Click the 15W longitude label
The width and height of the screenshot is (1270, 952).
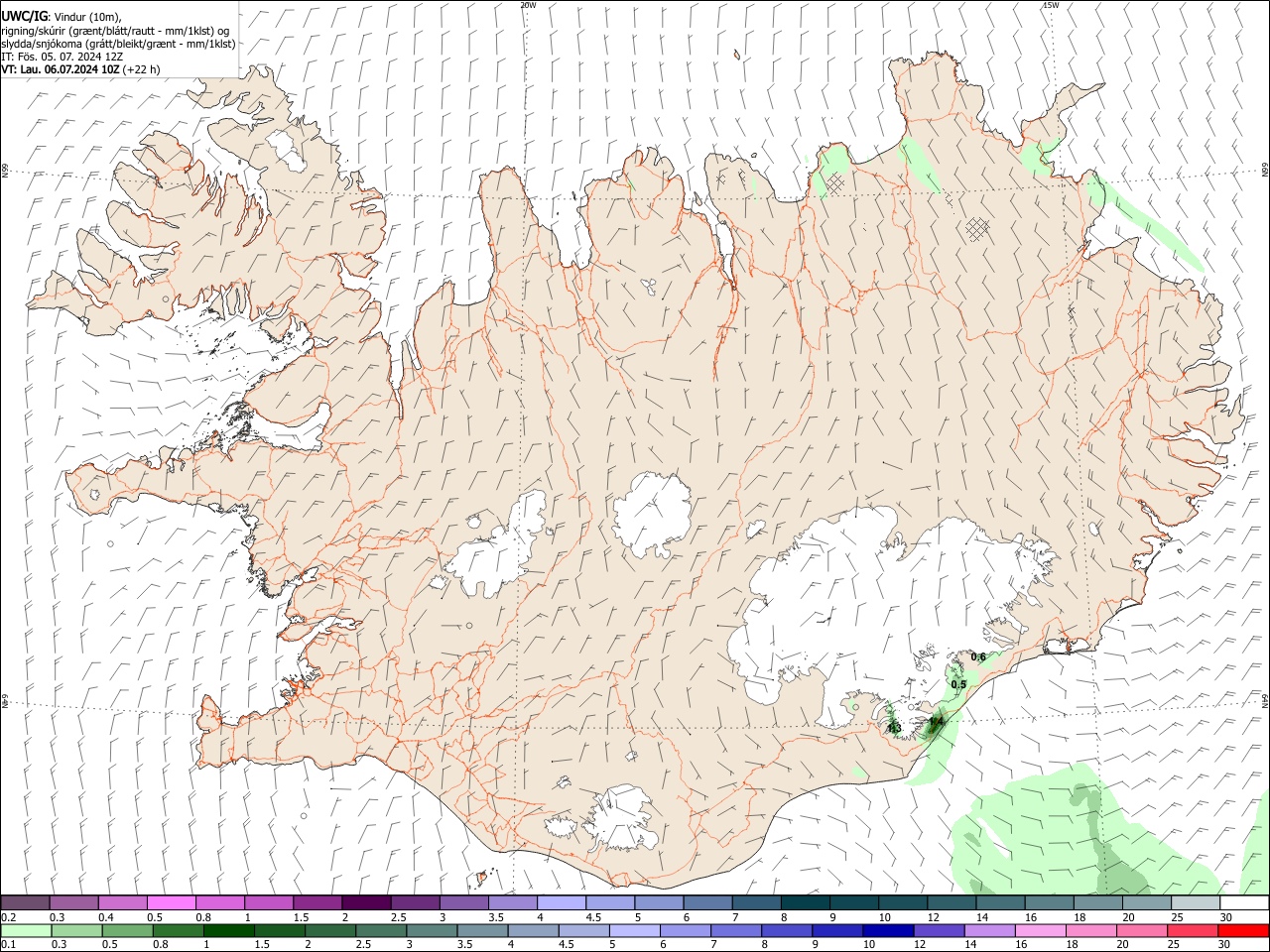1051,5
